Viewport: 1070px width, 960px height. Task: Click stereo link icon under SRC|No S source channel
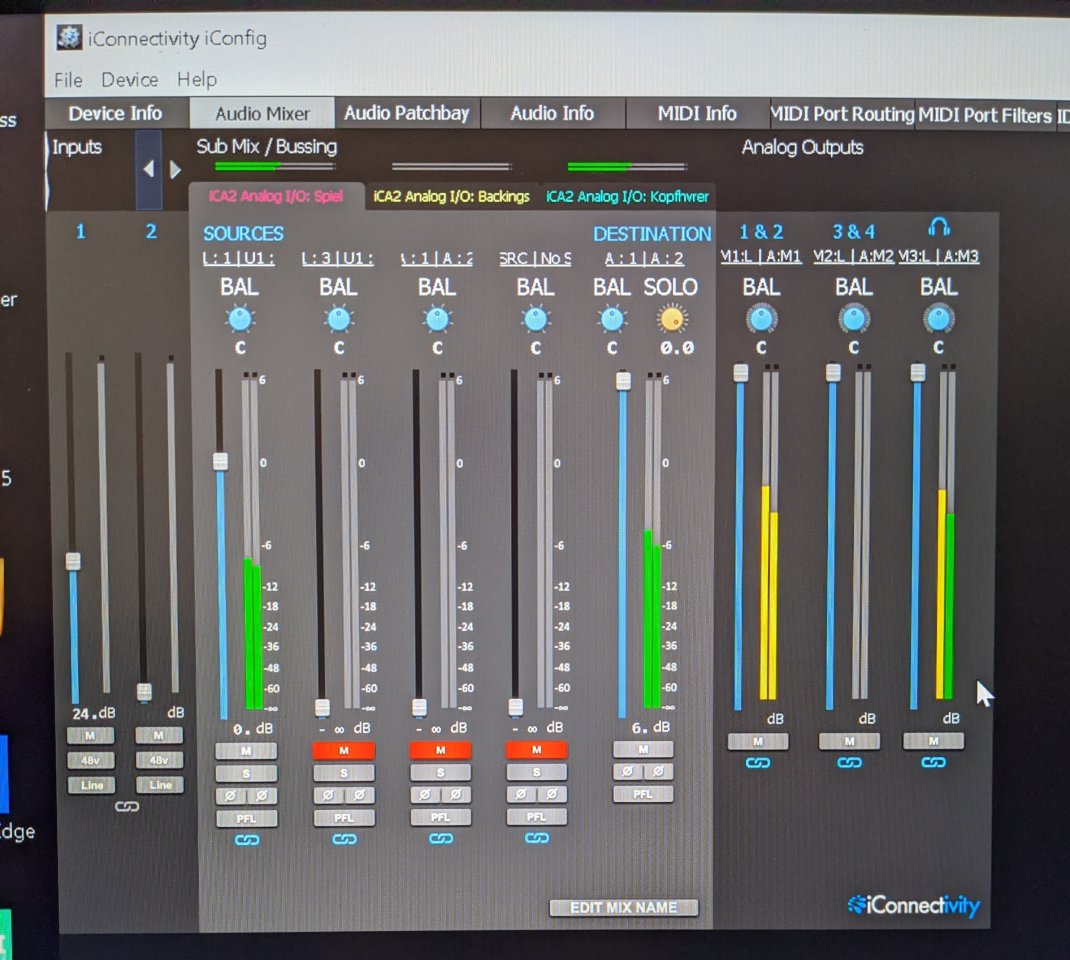coord(537,837)
